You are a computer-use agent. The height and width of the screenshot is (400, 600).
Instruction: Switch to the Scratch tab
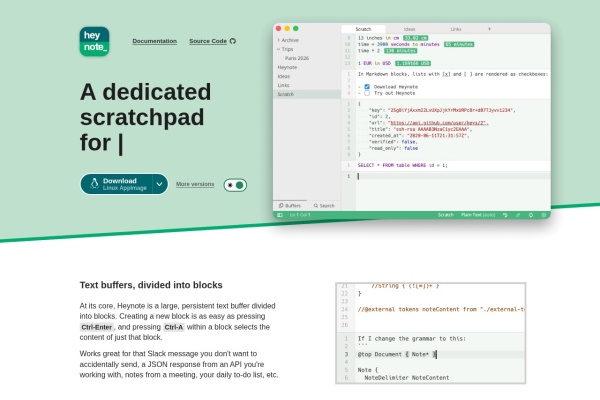pos(363,29)
